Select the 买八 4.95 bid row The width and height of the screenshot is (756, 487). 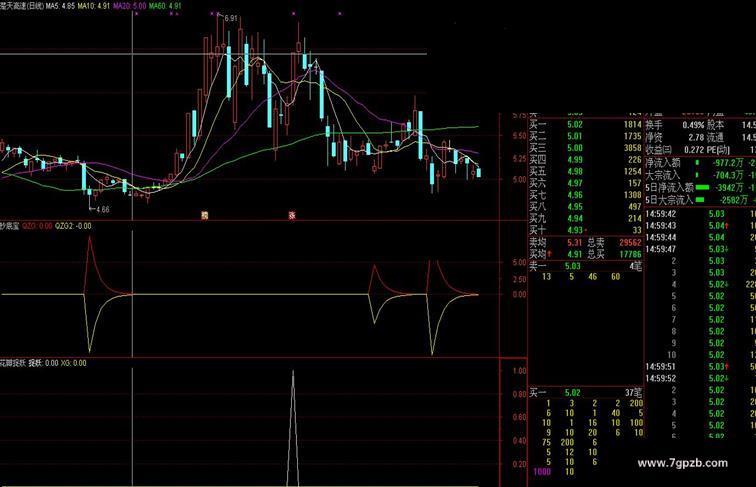click(585, 207)
